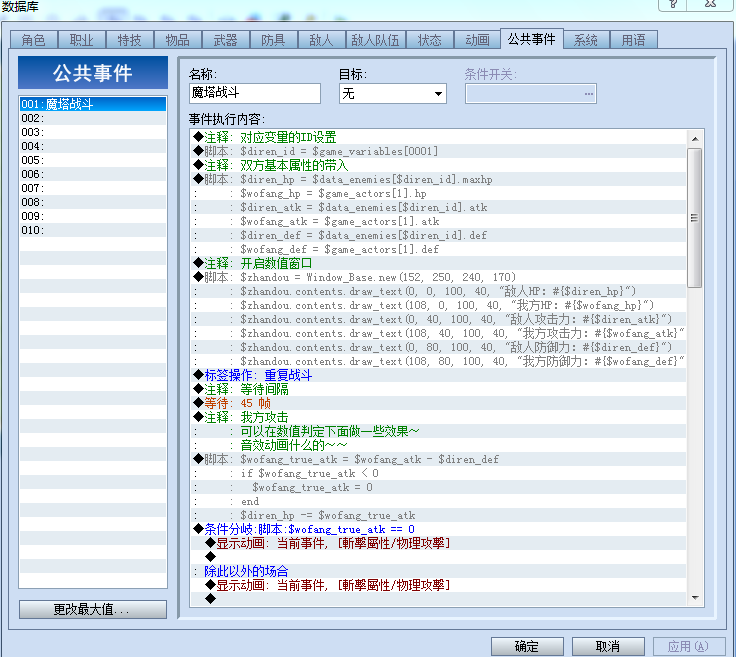Image resolution: width=736 pixels, height=657 pixels.
Task: Select script line $diren_hp = $data_enemies maxhp
Action: (438, 180)
